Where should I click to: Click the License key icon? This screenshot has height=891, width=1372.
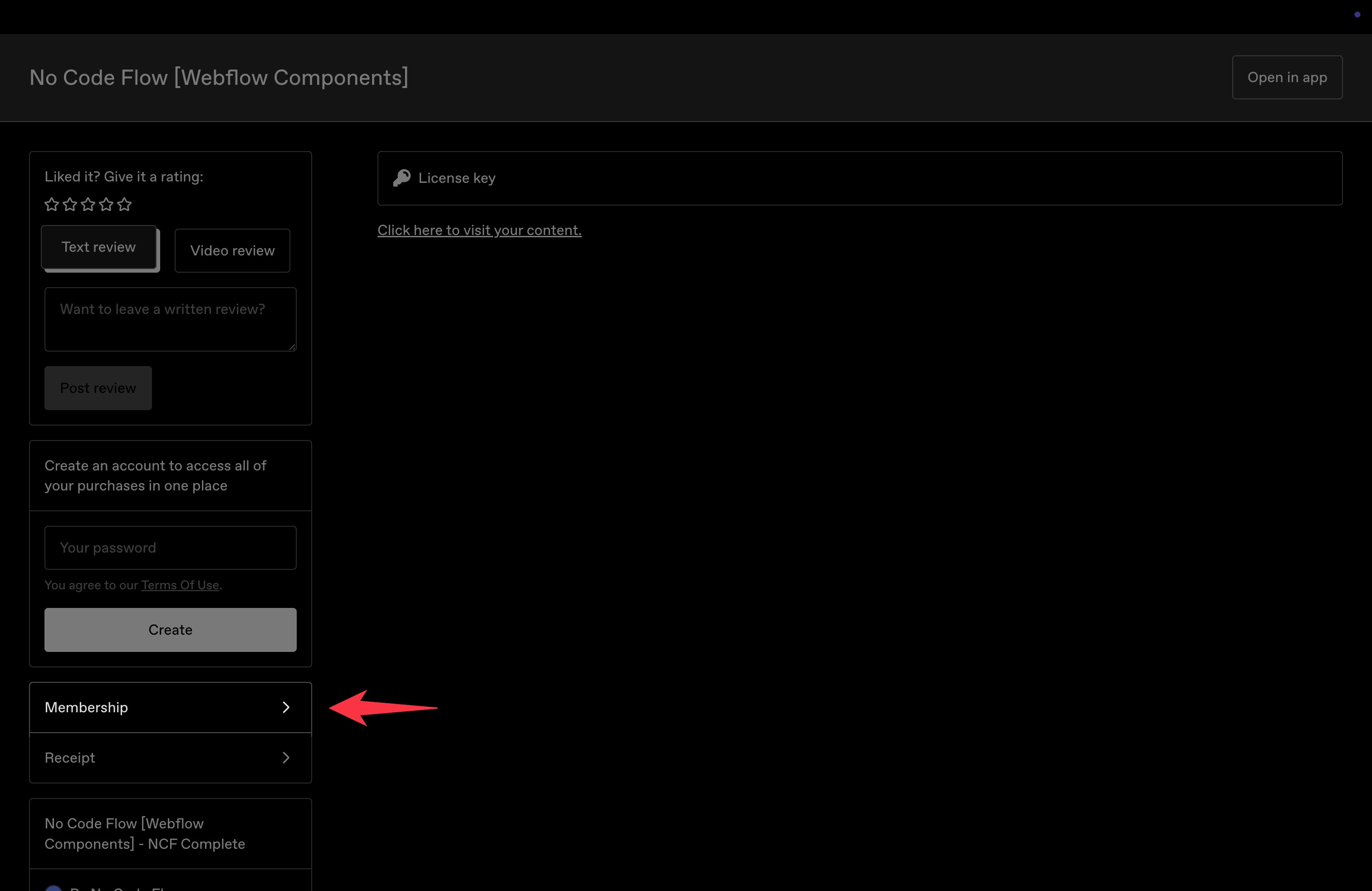tap(402, 178)
